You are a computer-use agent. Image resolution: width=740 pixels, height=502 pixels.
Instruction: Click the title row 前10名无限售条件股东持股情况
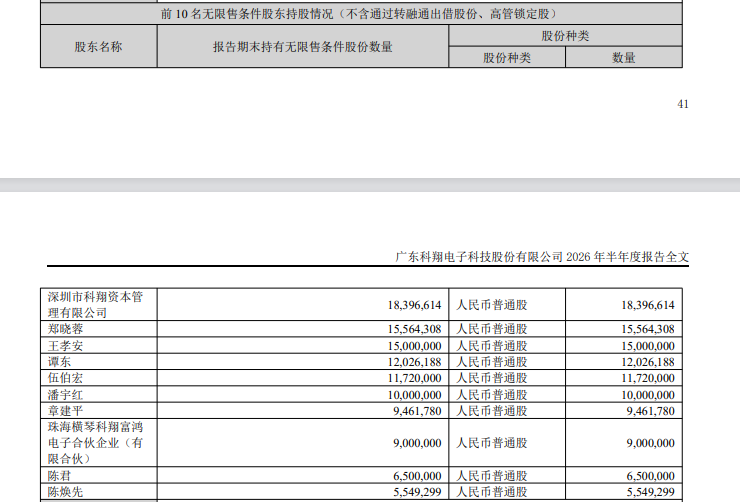pos(362,14)
